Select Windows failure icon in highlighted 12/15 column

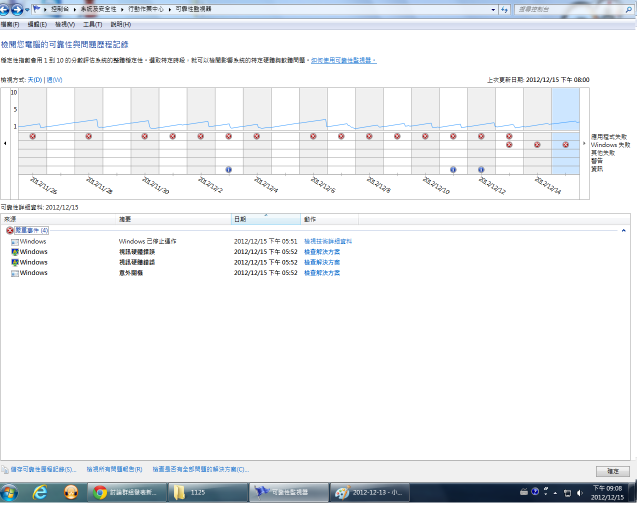pos(568,145)
